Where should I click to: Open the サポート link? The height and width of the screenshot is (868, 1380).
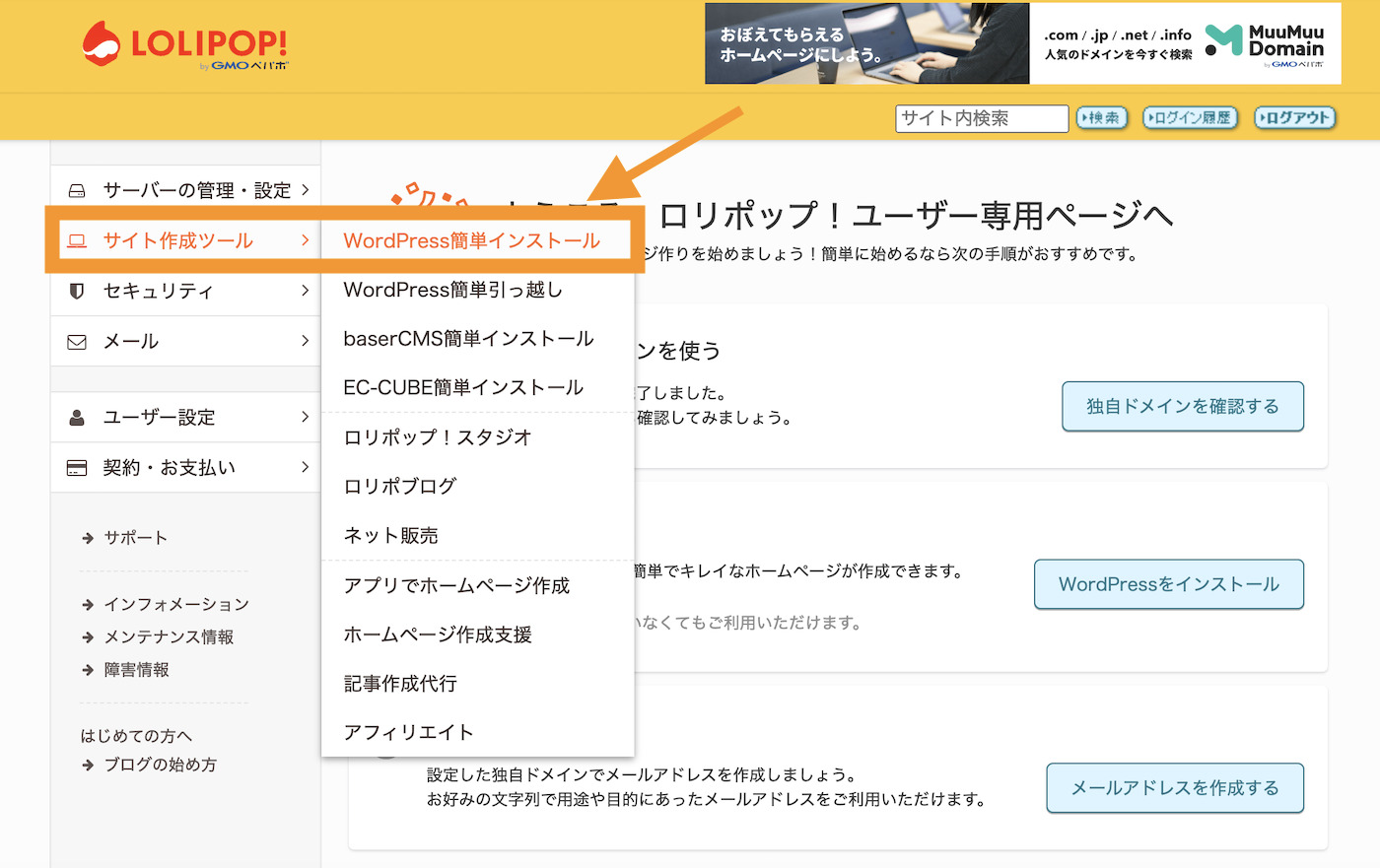coord(136,538)
